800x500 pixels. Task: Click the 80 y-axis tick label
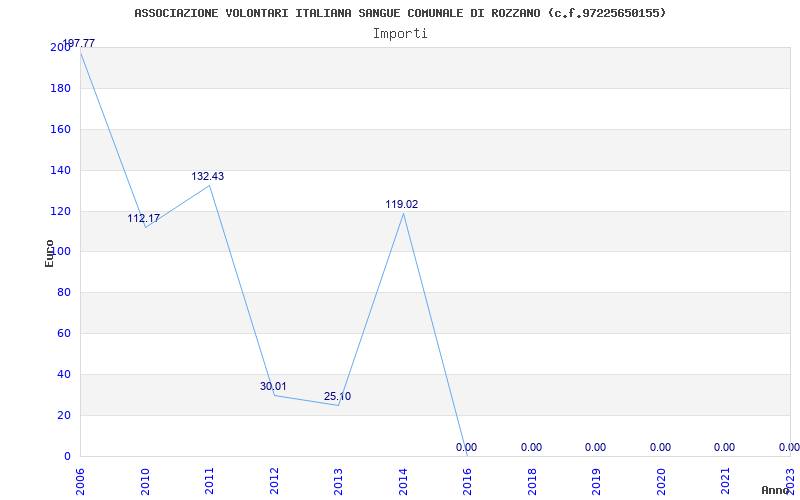click(x=64, y=293)
